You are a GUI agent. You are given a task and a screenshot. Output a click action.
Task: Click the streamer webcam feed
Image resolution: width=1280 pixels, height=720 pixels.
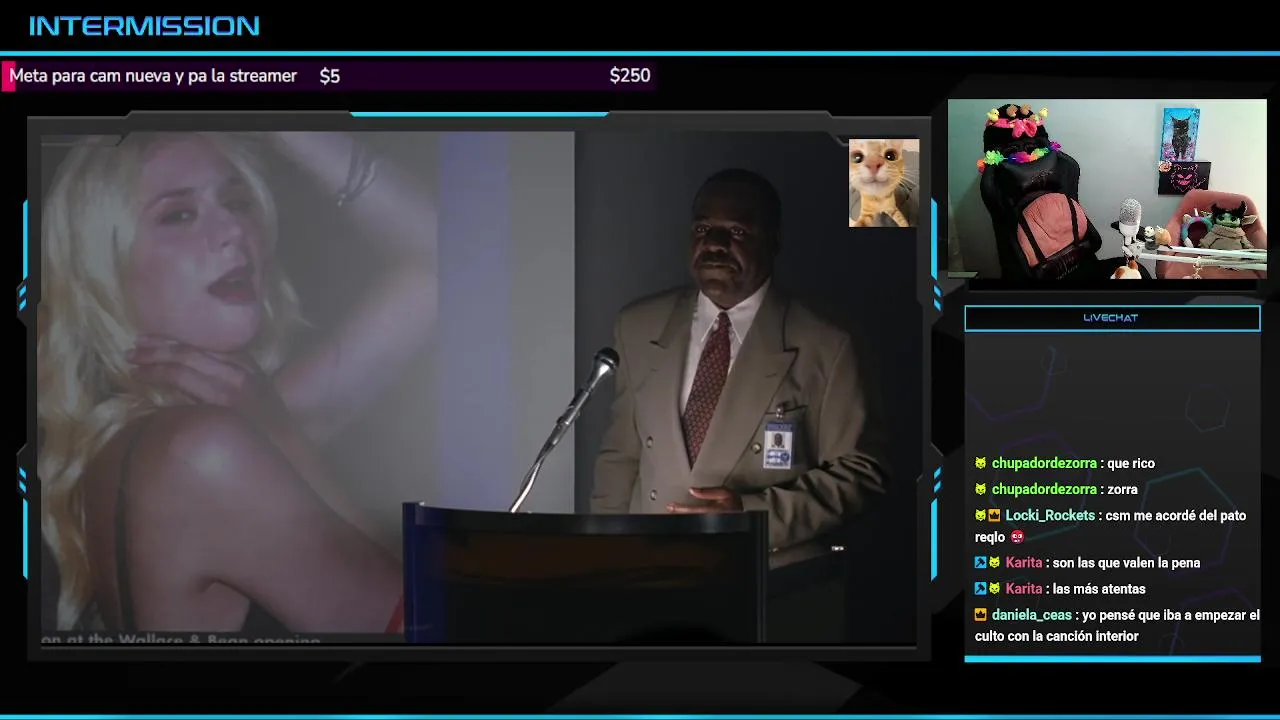(x=1107, y=189)
